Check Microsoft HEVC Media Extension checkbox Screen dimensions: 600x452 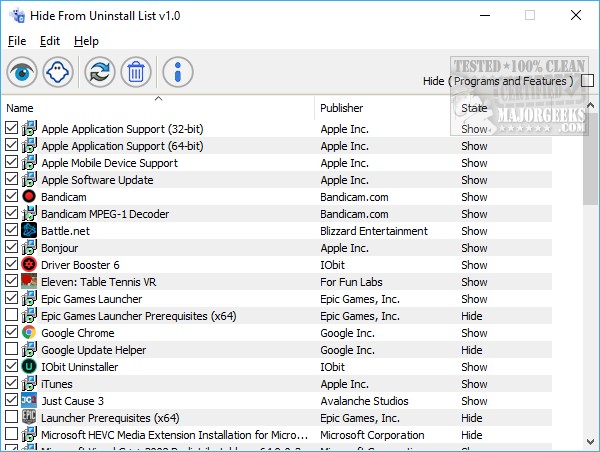(11, 434)
